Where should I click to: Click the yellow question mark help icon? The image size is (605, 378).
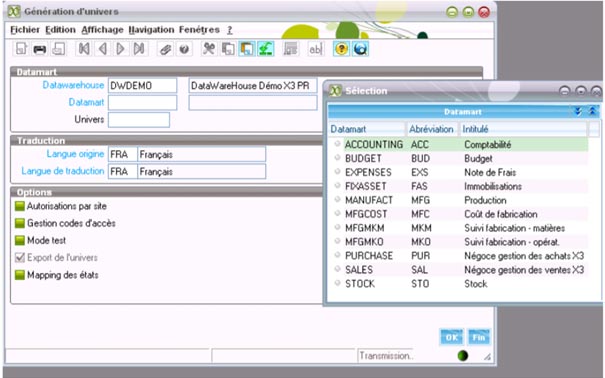coord(341,49)
